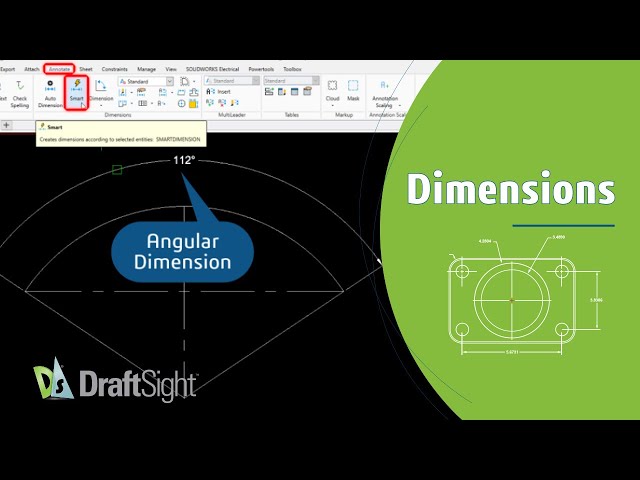Click the MultiLeader icon with green plus
Viewport: 640px width, 480px height.
coord(210,102)
